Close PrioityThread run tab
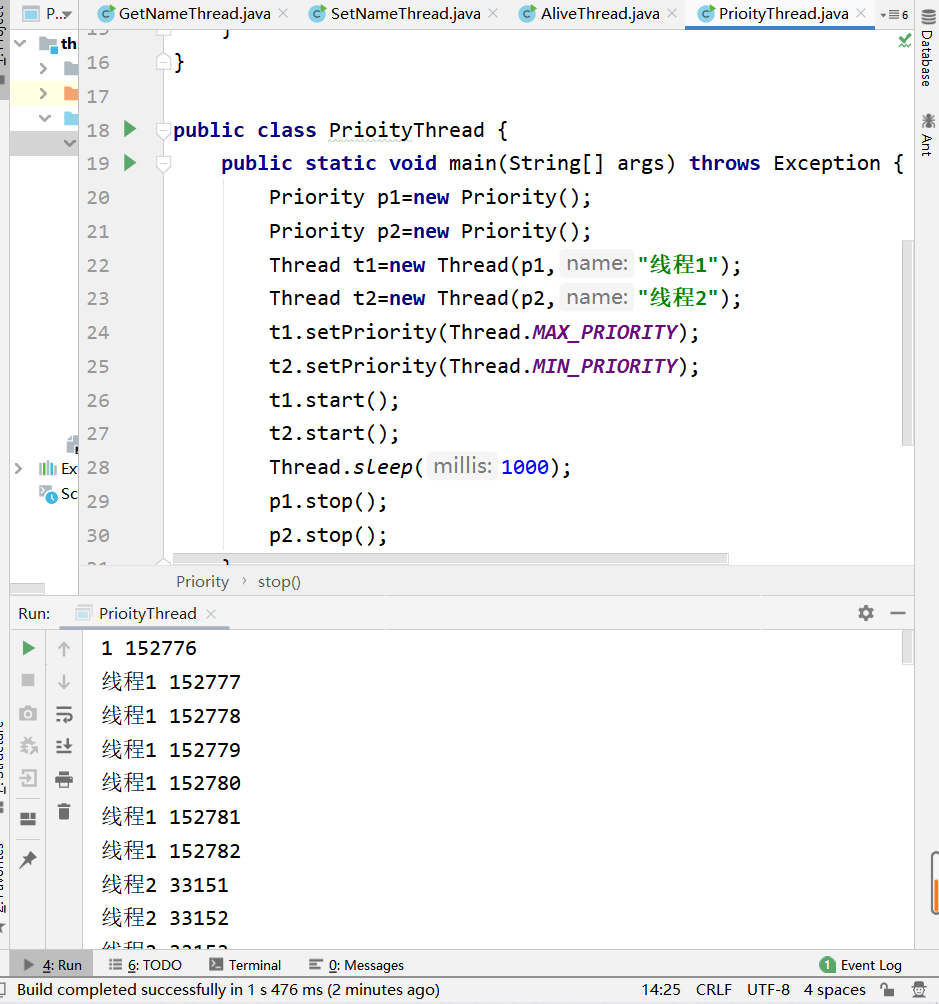 (x=211, y=613)
